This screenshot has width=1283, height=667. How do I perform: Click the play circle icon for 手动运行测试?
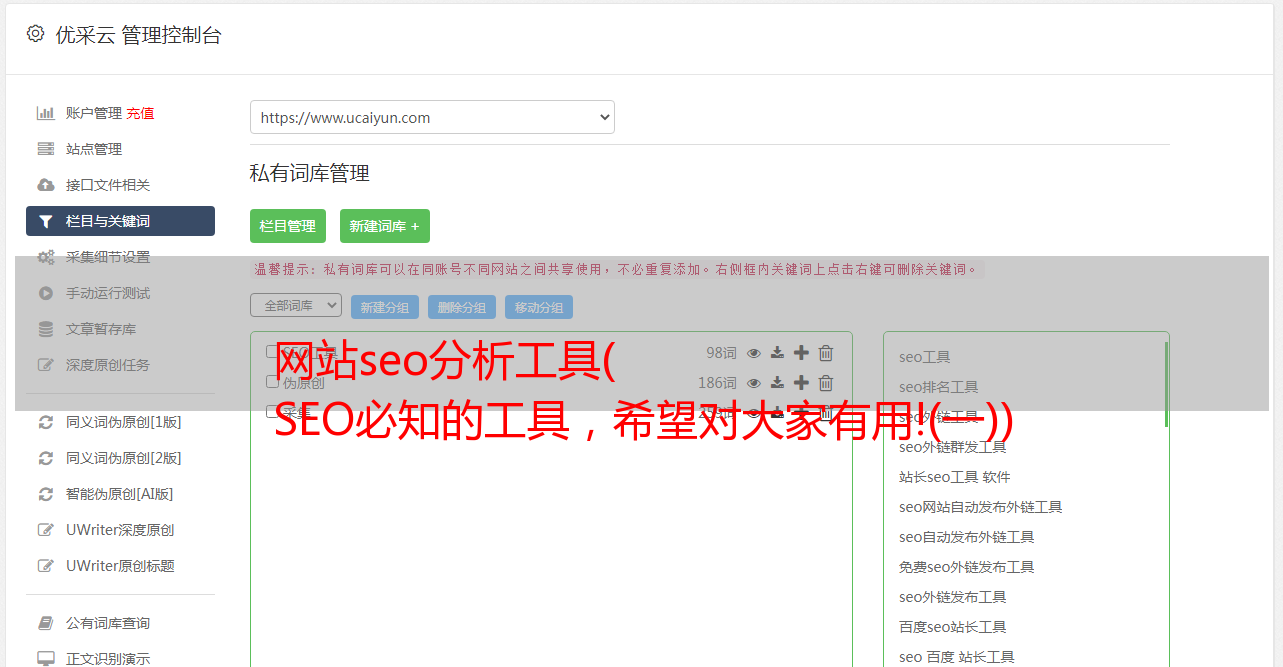point(45,293)
